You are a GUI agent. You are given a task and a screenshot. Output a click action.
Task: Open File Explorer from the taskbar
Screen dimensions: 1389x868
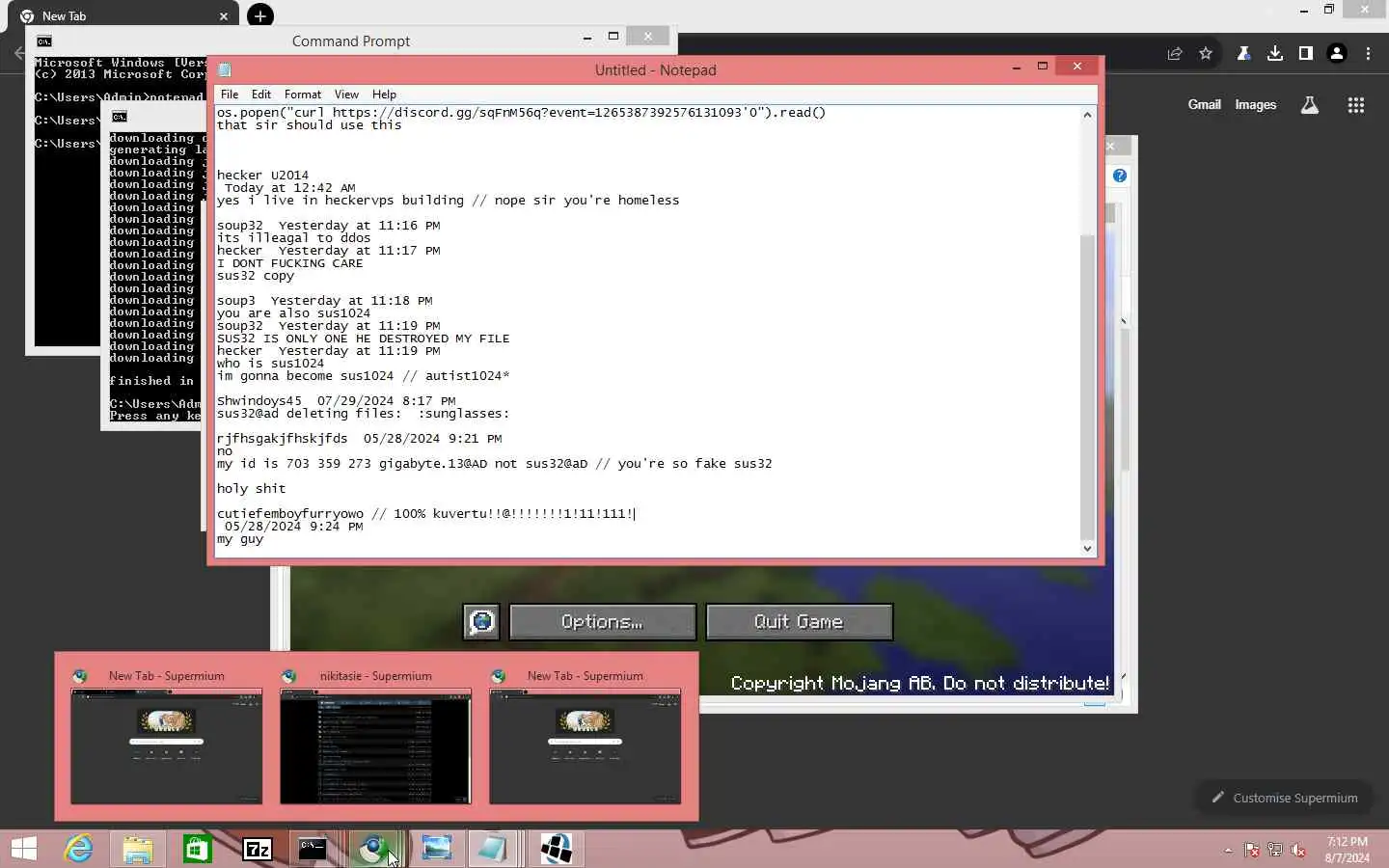[138, 849]
